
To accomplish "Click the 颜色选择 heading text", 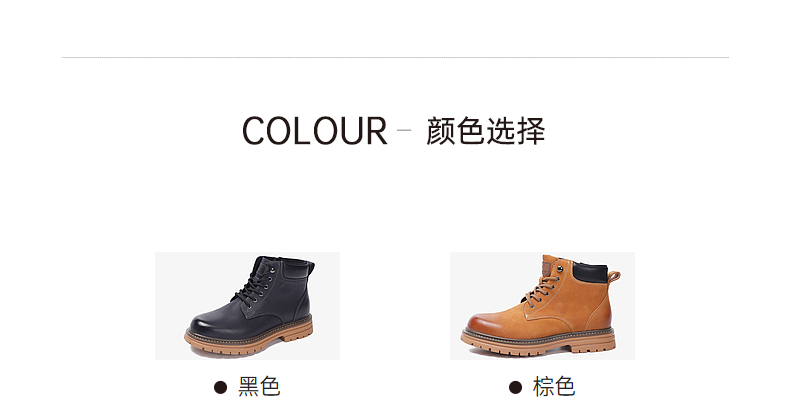I will point(486,131).
